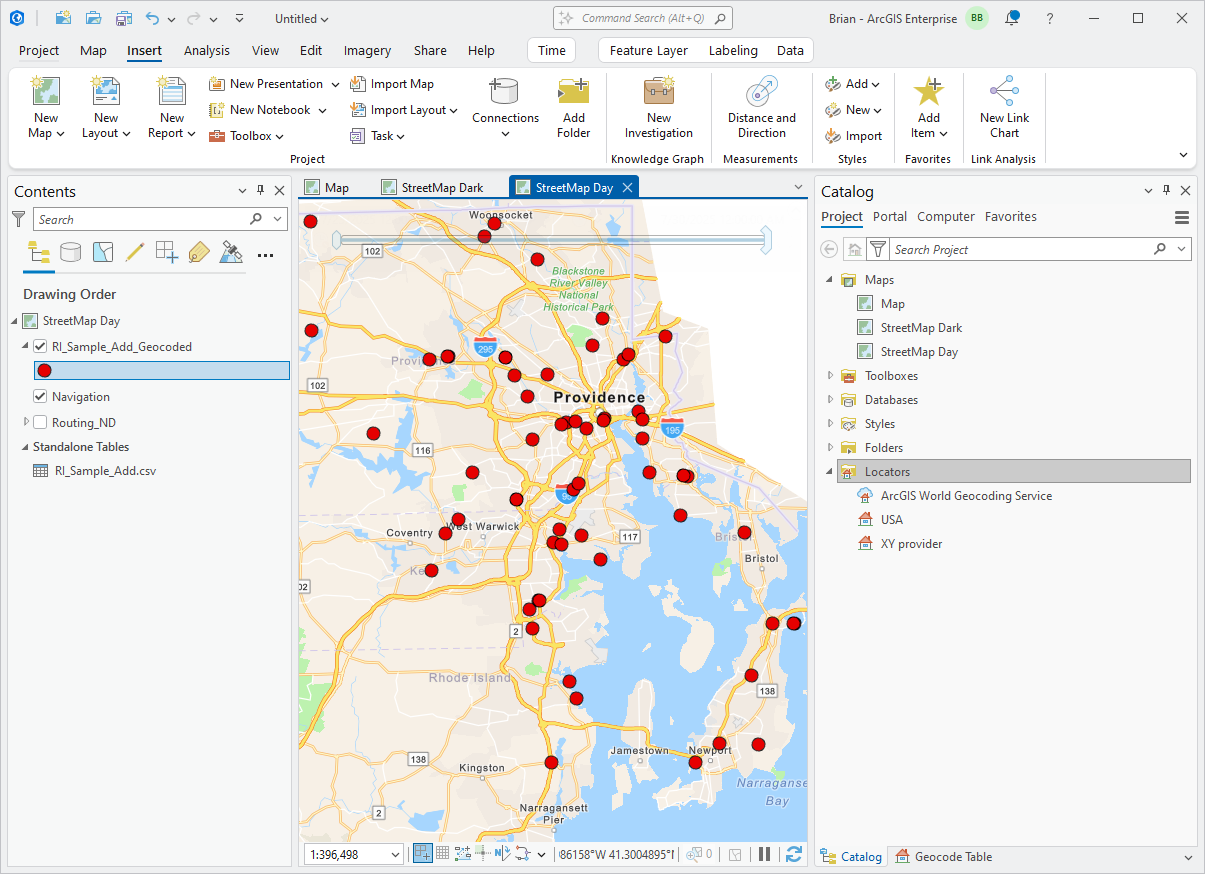Viewport: 1205px width, 874px height.
Task: Click the Add Folder tool
Action: point(573,107)
